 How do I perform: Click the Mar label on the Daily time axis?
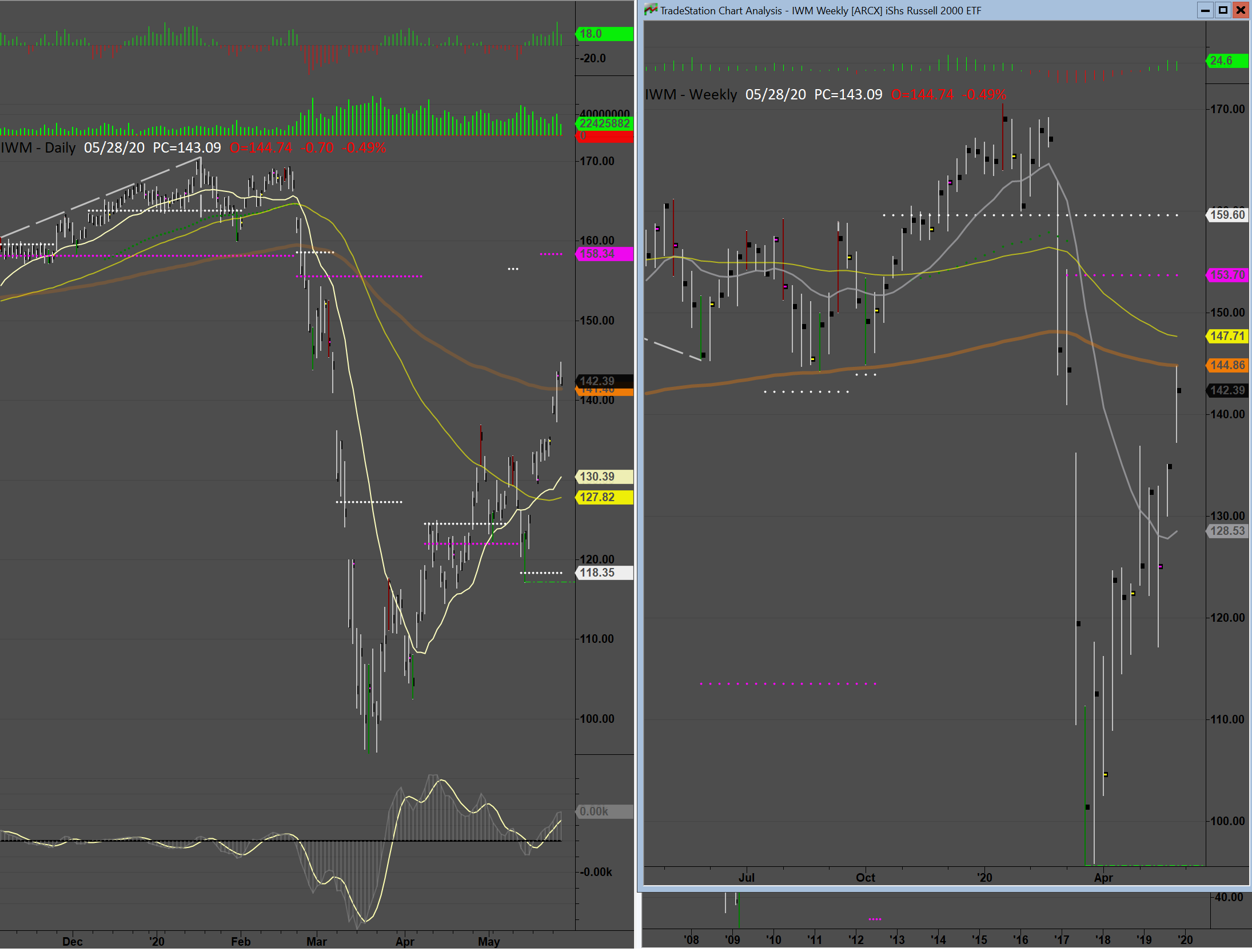(316, 941)
